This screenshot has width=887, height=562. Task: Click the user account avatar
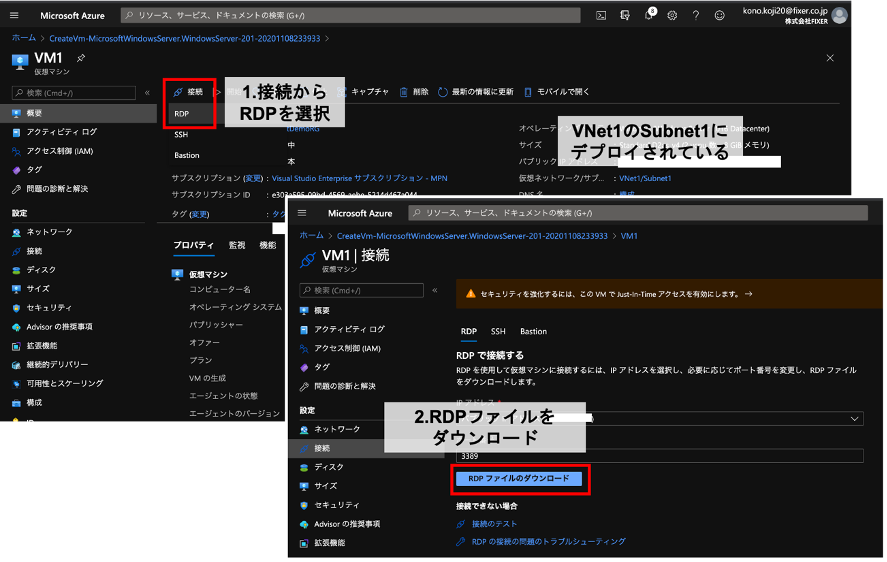tap(839, 15)
